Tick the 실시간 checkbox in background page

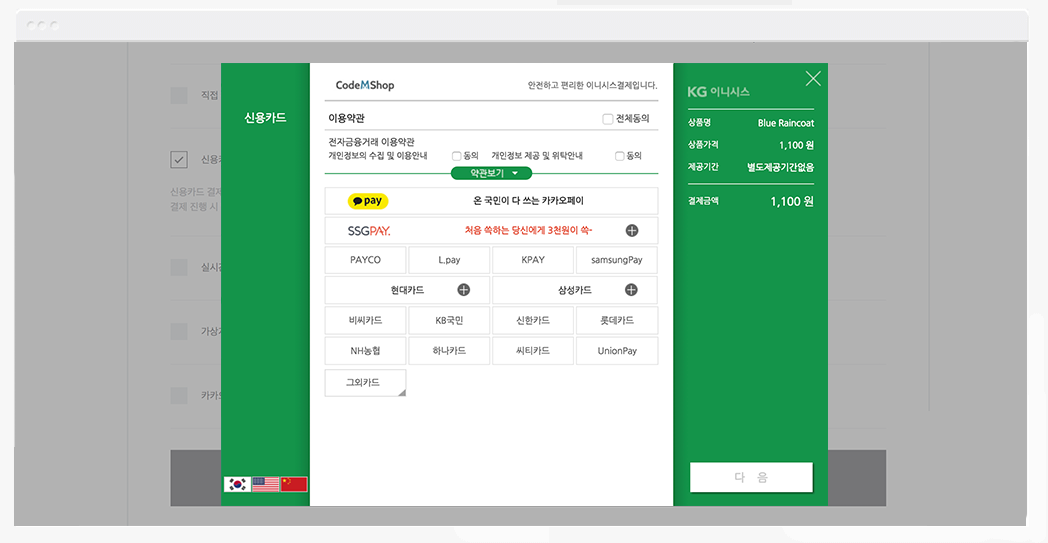click(x=178, y=267)
